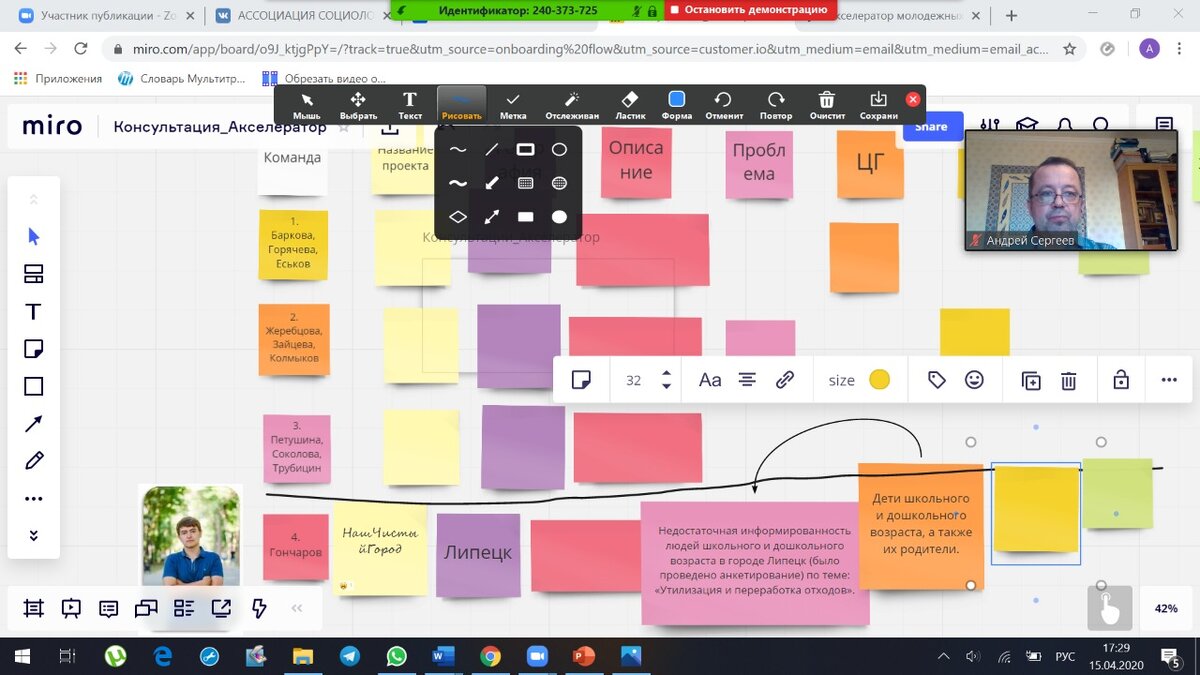Select the Miro pen tool
Screen dimensions: 1200x675
point(34,461)
